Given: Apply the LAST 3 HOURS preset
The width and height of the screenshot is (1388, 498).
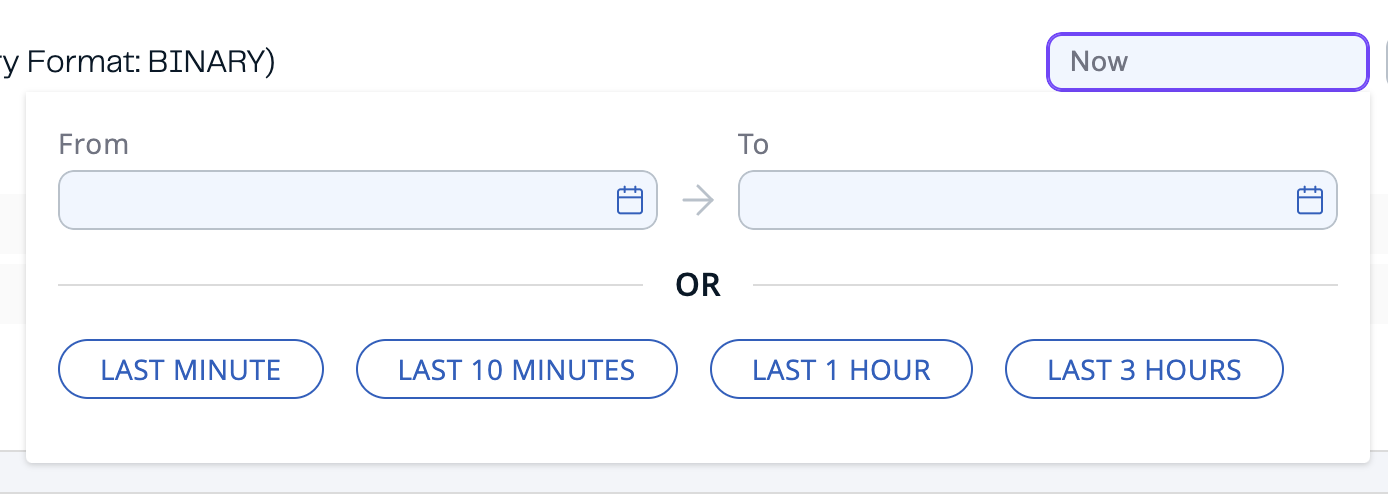Looking at the screenshot, I should [1144, 370].
